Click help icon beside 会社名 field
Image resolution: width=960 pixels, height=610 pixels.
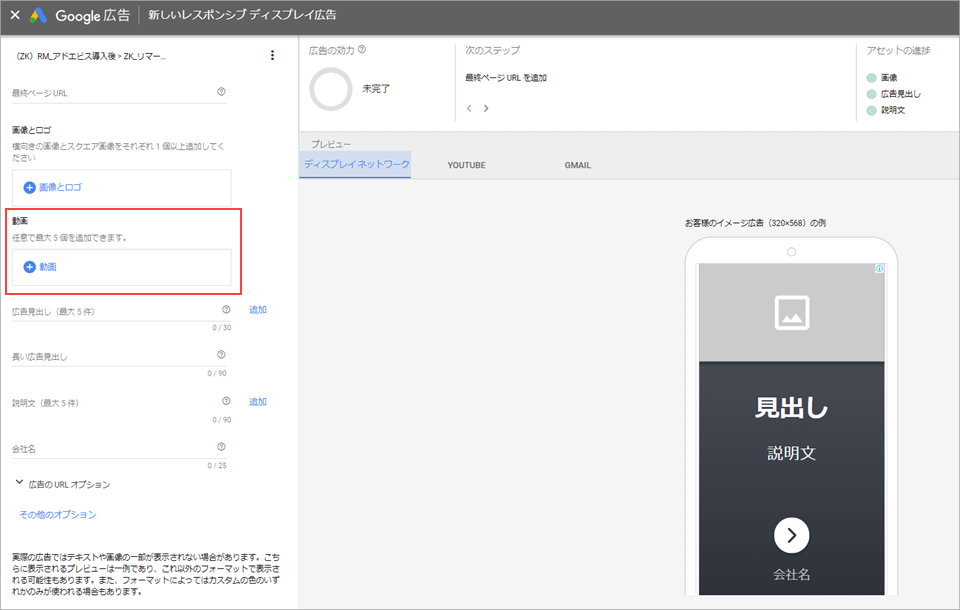click(221, 447)
